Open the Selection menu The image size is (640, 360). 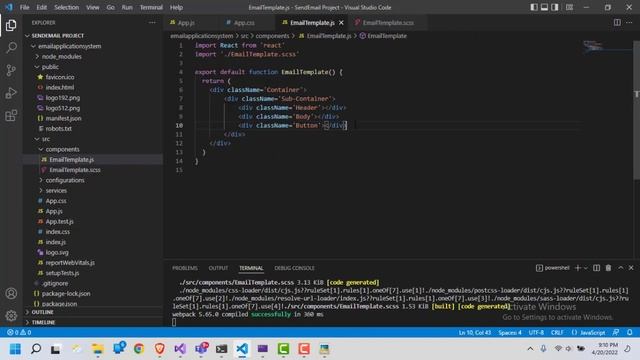coord(67,7)
